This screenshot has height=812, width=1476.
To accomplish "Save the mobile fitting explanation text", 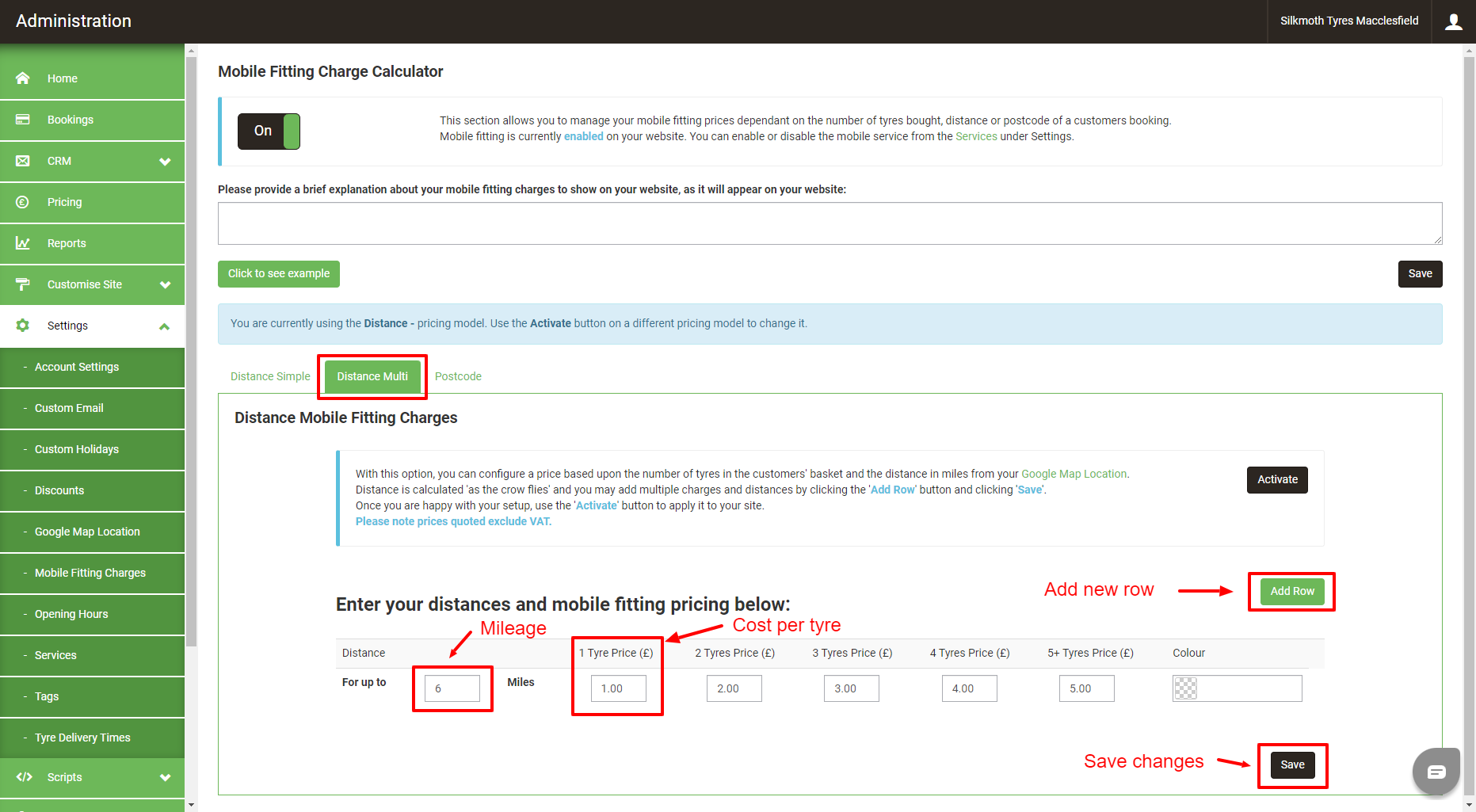I will [1420, 274].
